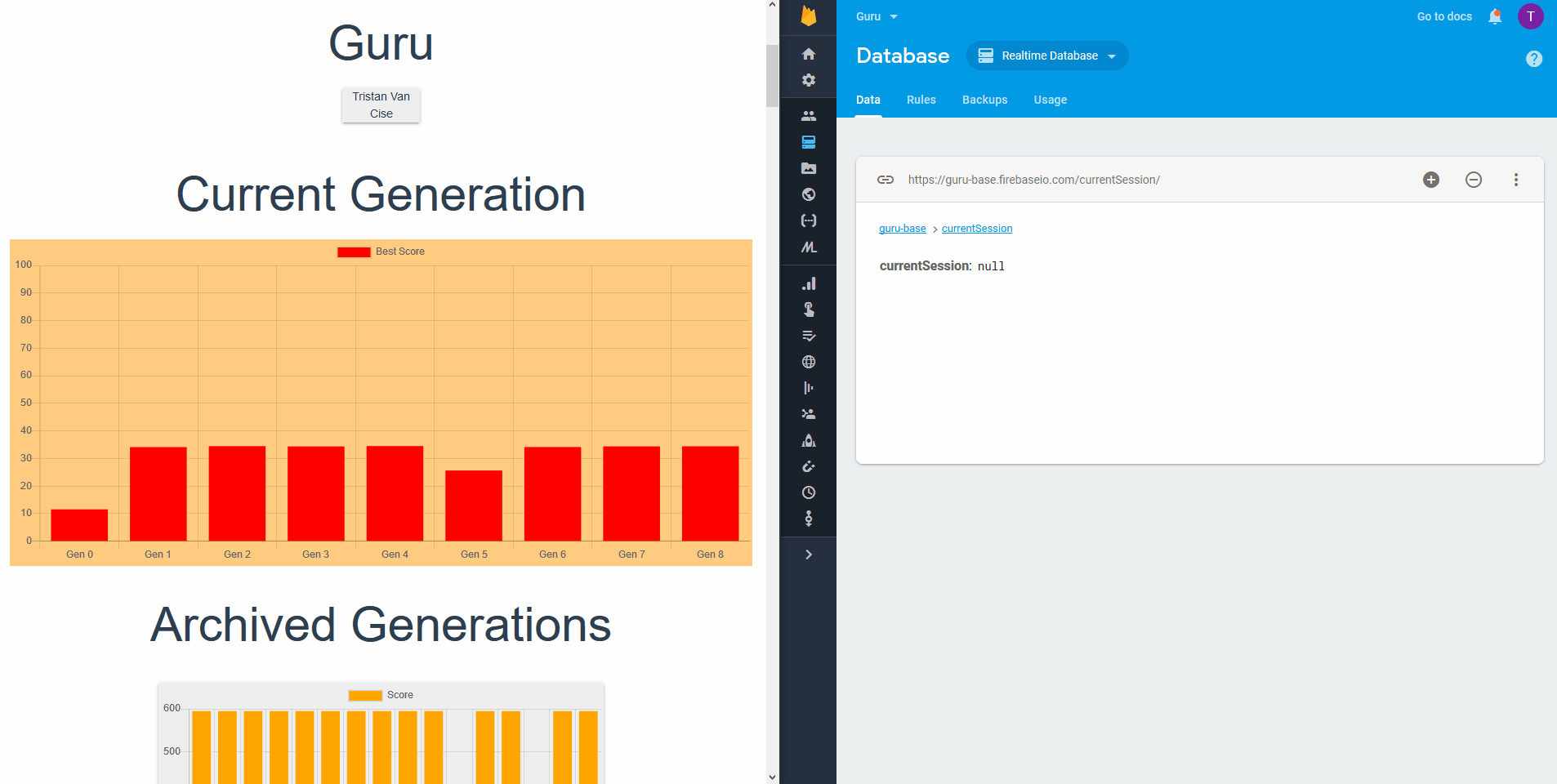The height and width of the screenshot is (784, 1557).
Task: Click the Gen 8 bar in chart
Action: (x=711, y=493)
